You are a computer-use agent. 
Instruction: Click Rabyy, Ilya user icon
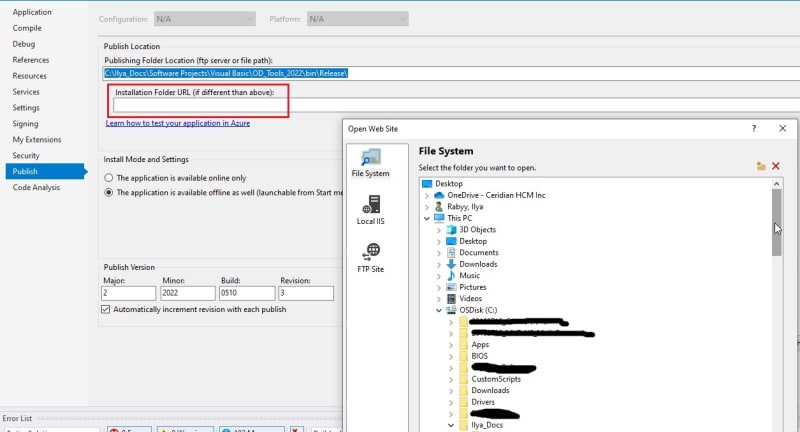(439, 207)
